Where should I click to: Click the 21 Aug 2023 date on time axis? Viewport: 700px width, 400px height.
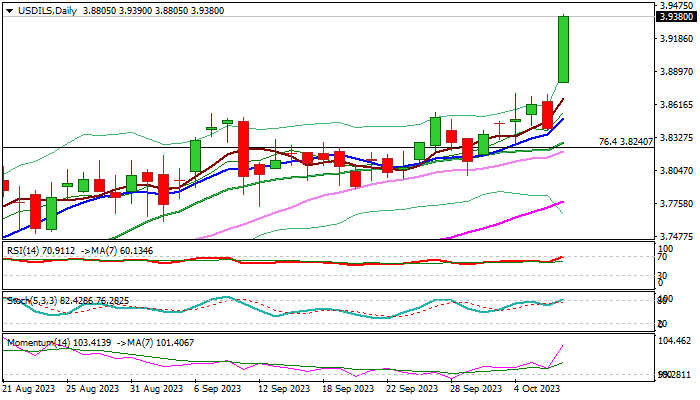(29, 389)
